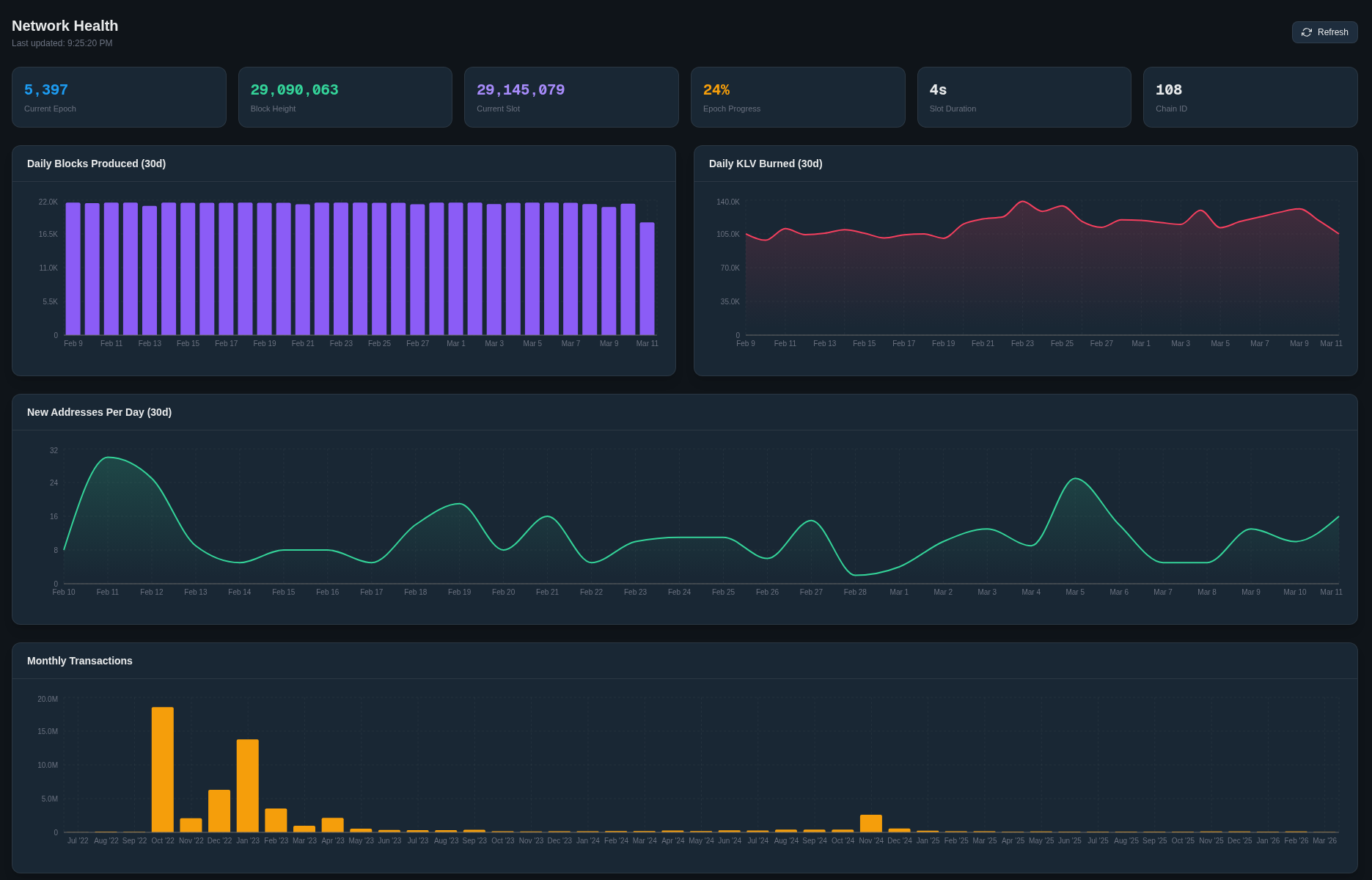Expand the Daily KLV Burned (30d) header

click(765, 164)
